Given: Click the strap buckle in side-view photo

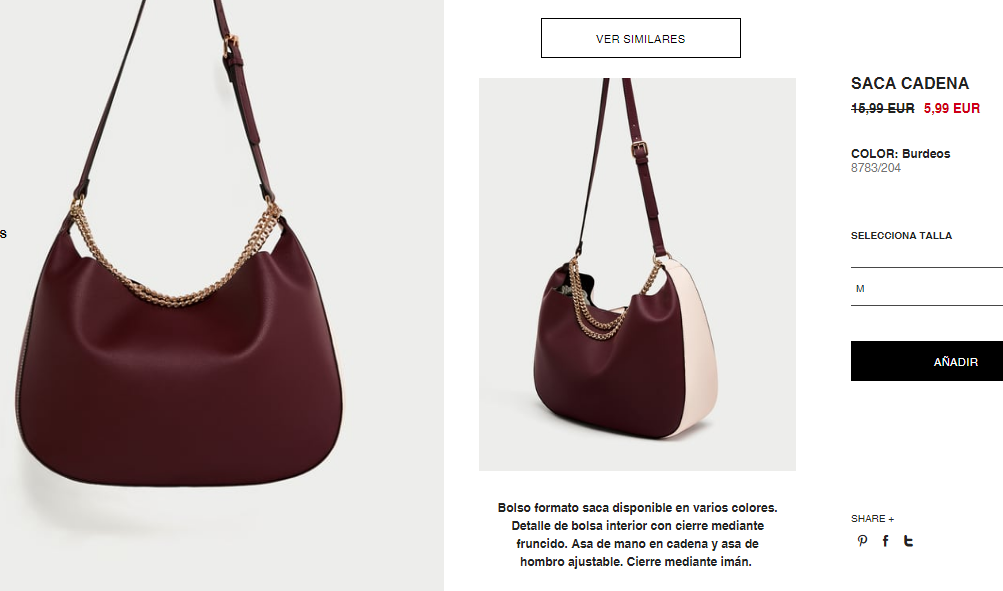Looking at the screenshot, I should click(638, 148).
